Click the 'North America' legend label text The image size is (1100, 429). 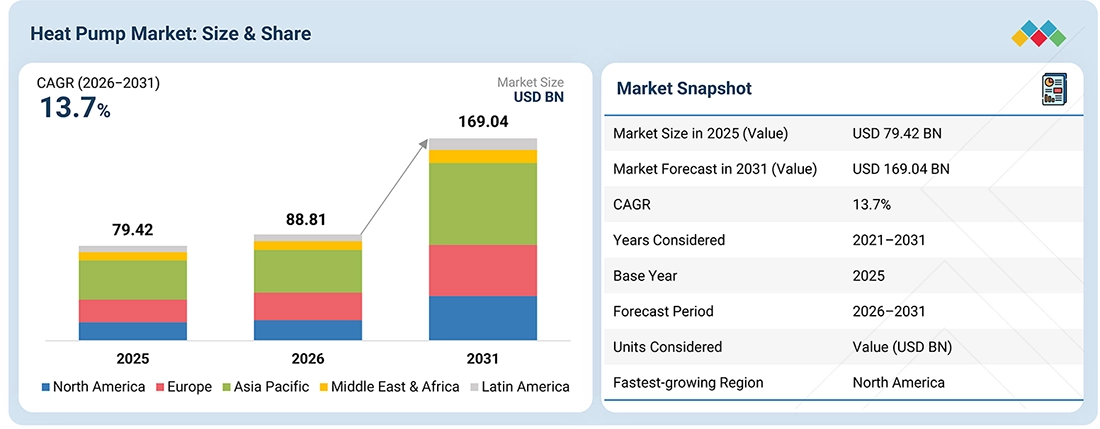pos(100,387)
